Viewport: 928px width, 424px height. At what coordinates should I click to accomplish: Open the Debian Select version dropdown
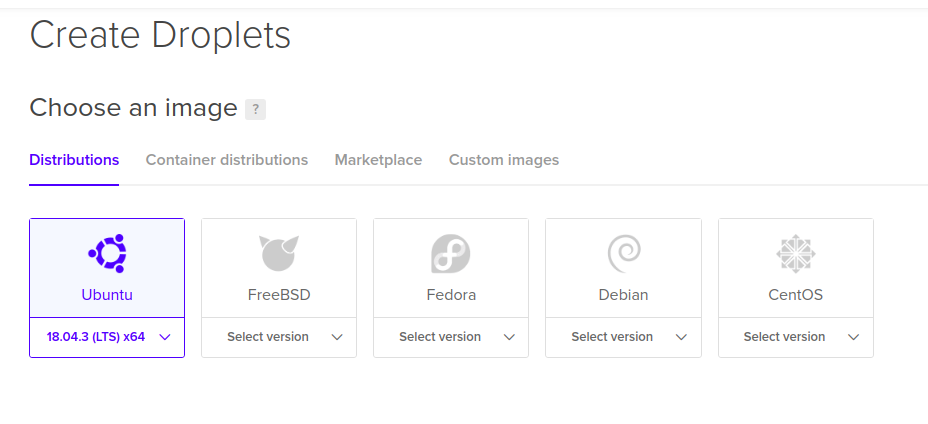623,337
